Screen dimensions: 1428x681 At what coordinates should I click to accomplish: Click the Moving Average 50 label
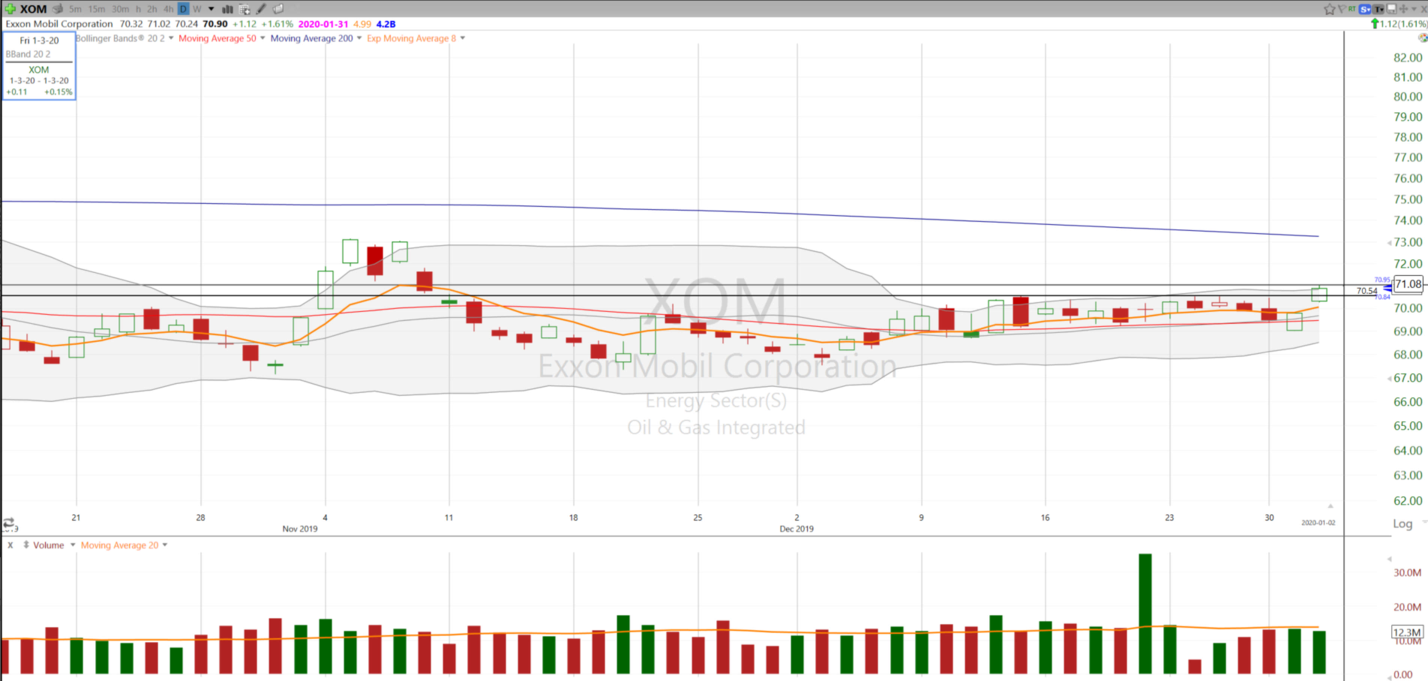(217, 38)
